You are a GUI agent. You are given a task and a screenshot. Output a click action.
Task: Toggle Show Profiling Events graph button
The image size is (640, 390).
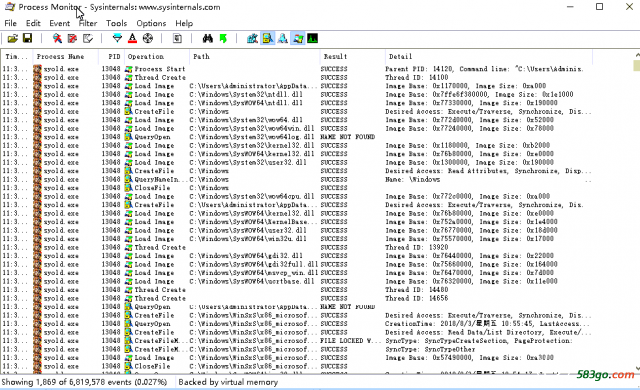[x=313, y=39]
